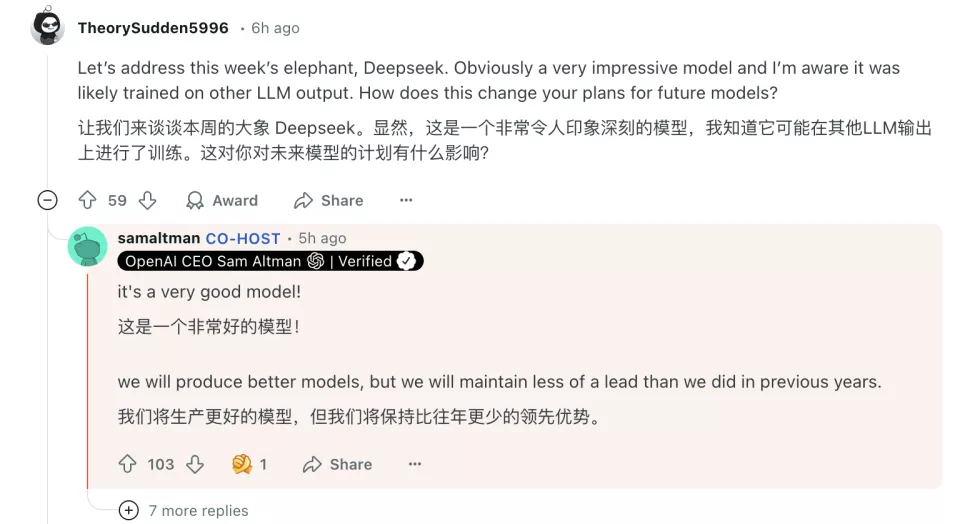The width and height of the screenshot is (960, 524).
Task: Click TheorySudden5996's avatar image
Action: click(48, 26)
